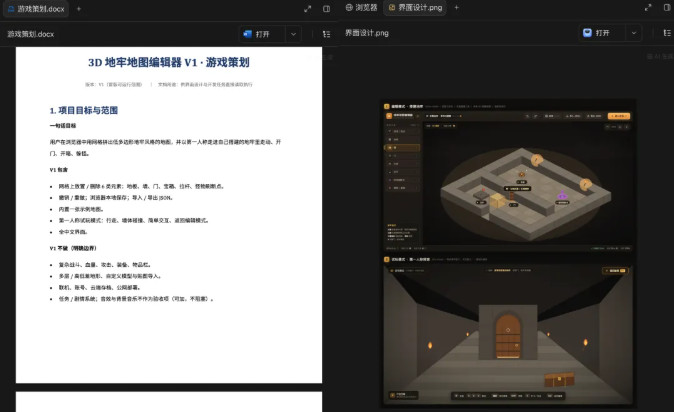Open 游戏策划.docx with Word via 打开

click(x=262, y=34)
